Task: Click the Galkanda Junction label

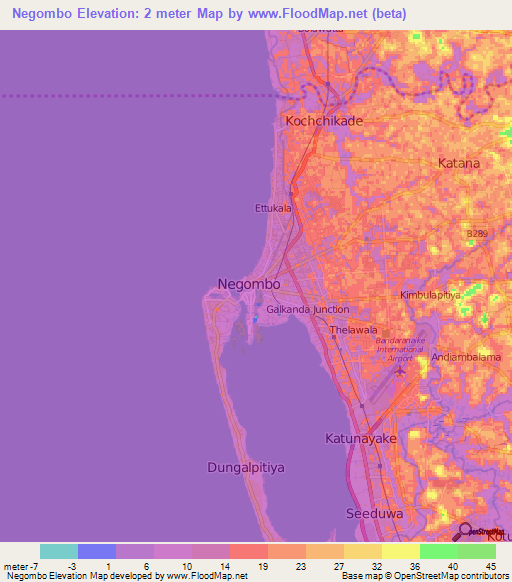Action: click(308, 310)
